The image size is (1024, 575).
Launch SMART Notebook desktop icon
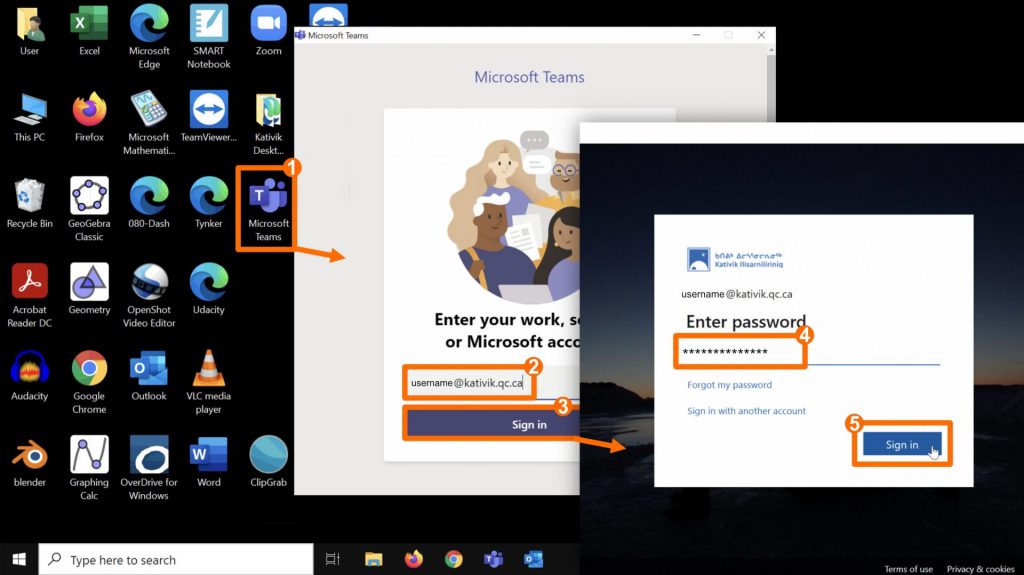(209, 36)
